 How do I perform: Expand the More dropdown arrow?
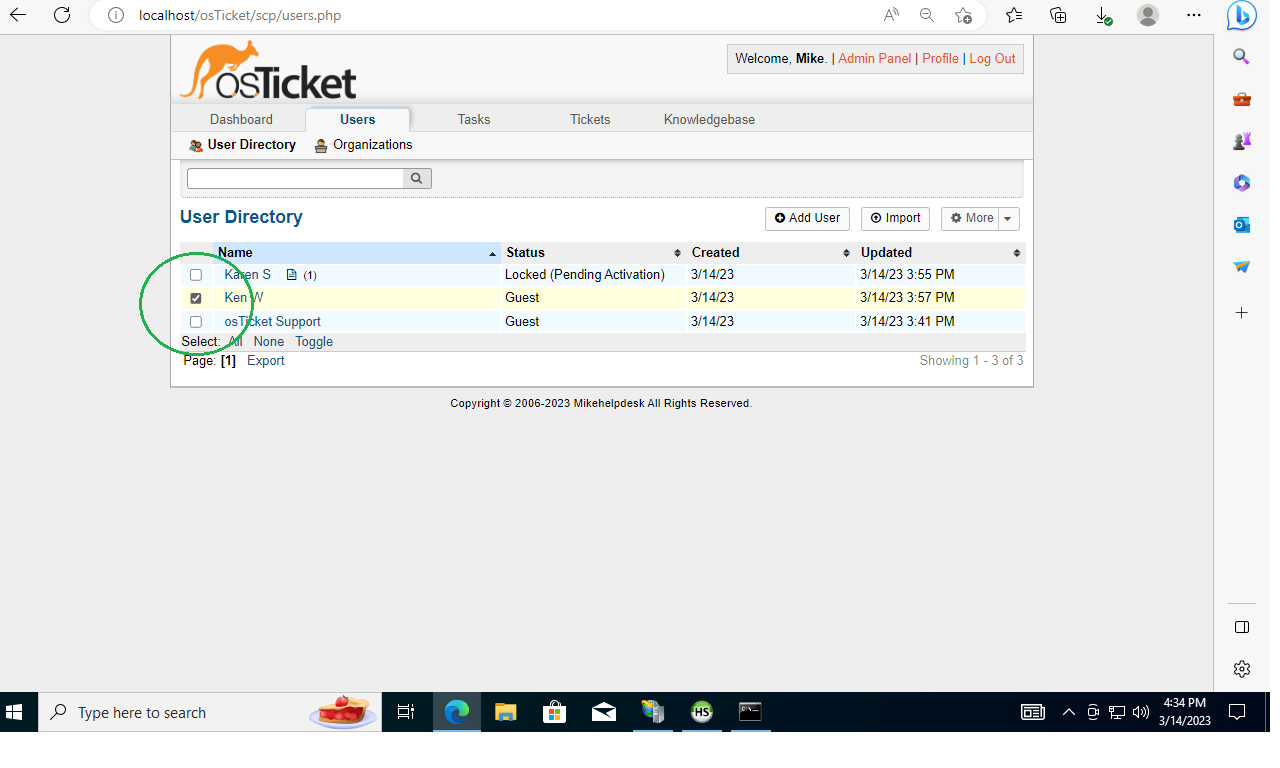click(x=1008, y=218)
